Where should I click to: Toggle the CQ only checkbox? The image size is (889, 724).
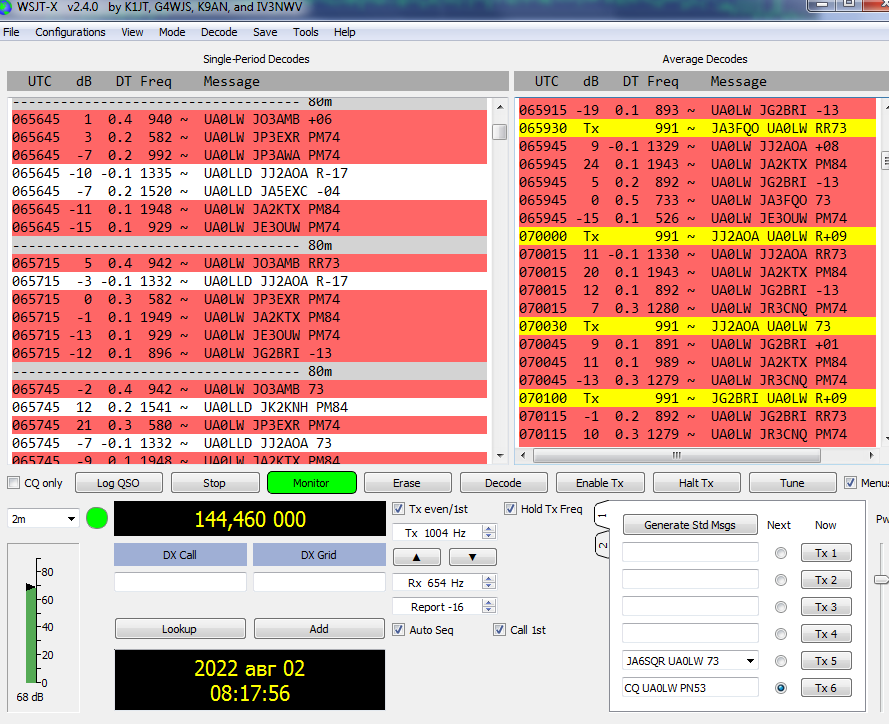point(14,483)
